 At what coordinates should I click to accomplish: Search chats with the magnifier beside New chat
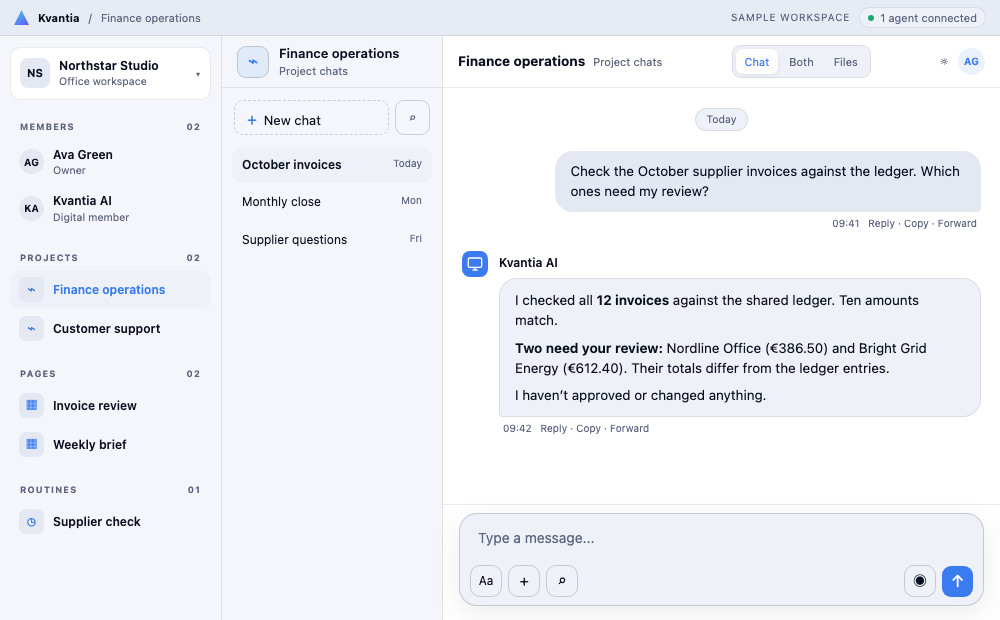[x=413, y=117]
